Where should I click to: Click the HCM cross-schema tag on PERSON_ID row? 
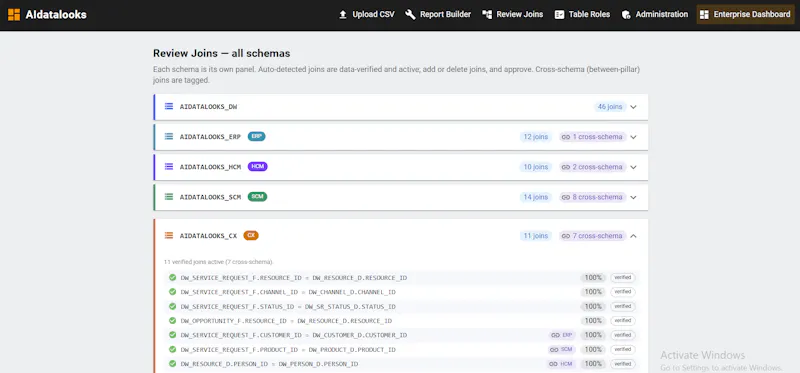561,364
